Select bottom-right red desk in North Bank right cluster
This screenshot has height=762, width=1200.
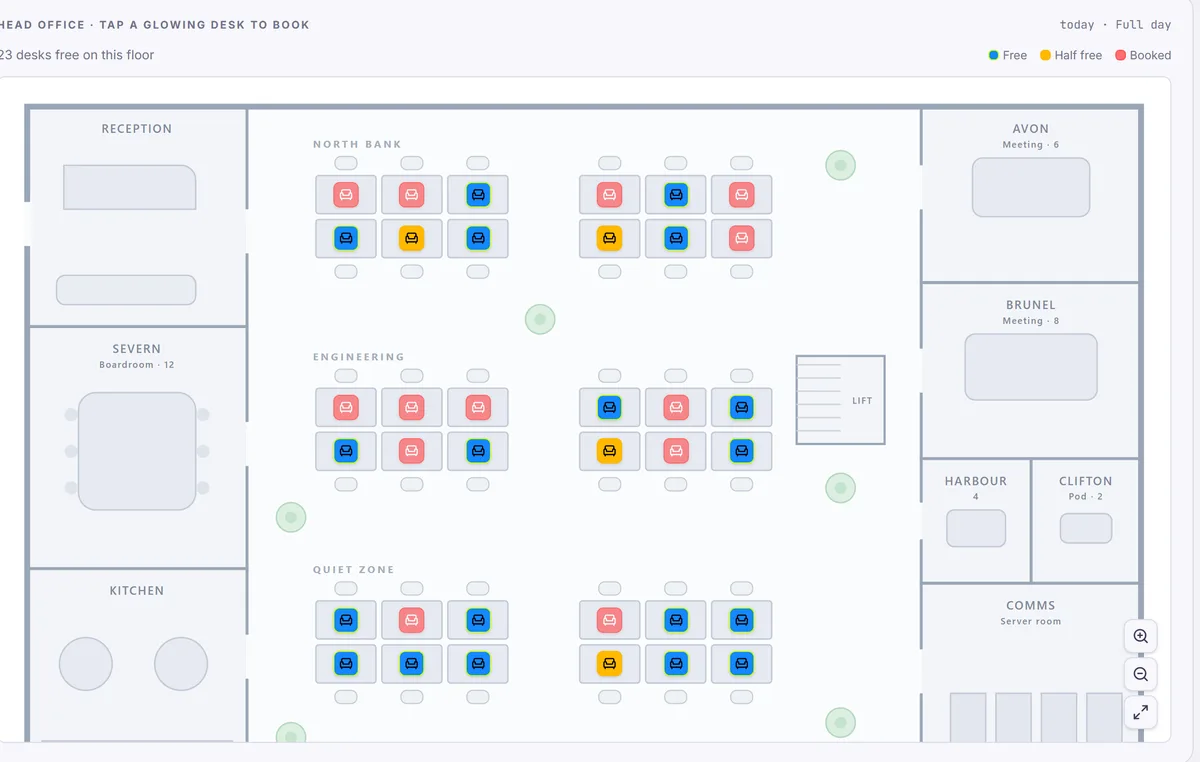pos(742,239)
